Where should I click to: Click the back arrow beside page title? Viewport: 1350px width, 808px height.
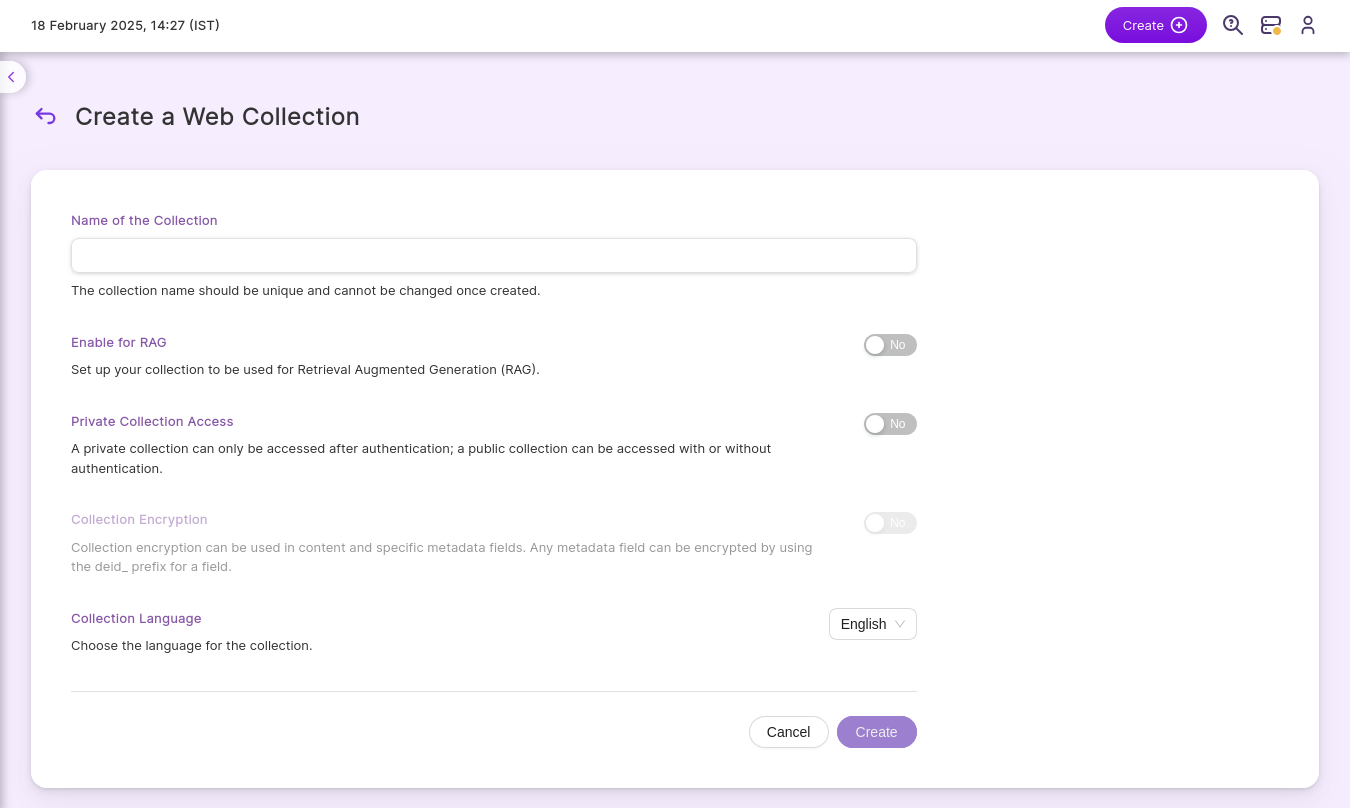click(x=45, y=116)
